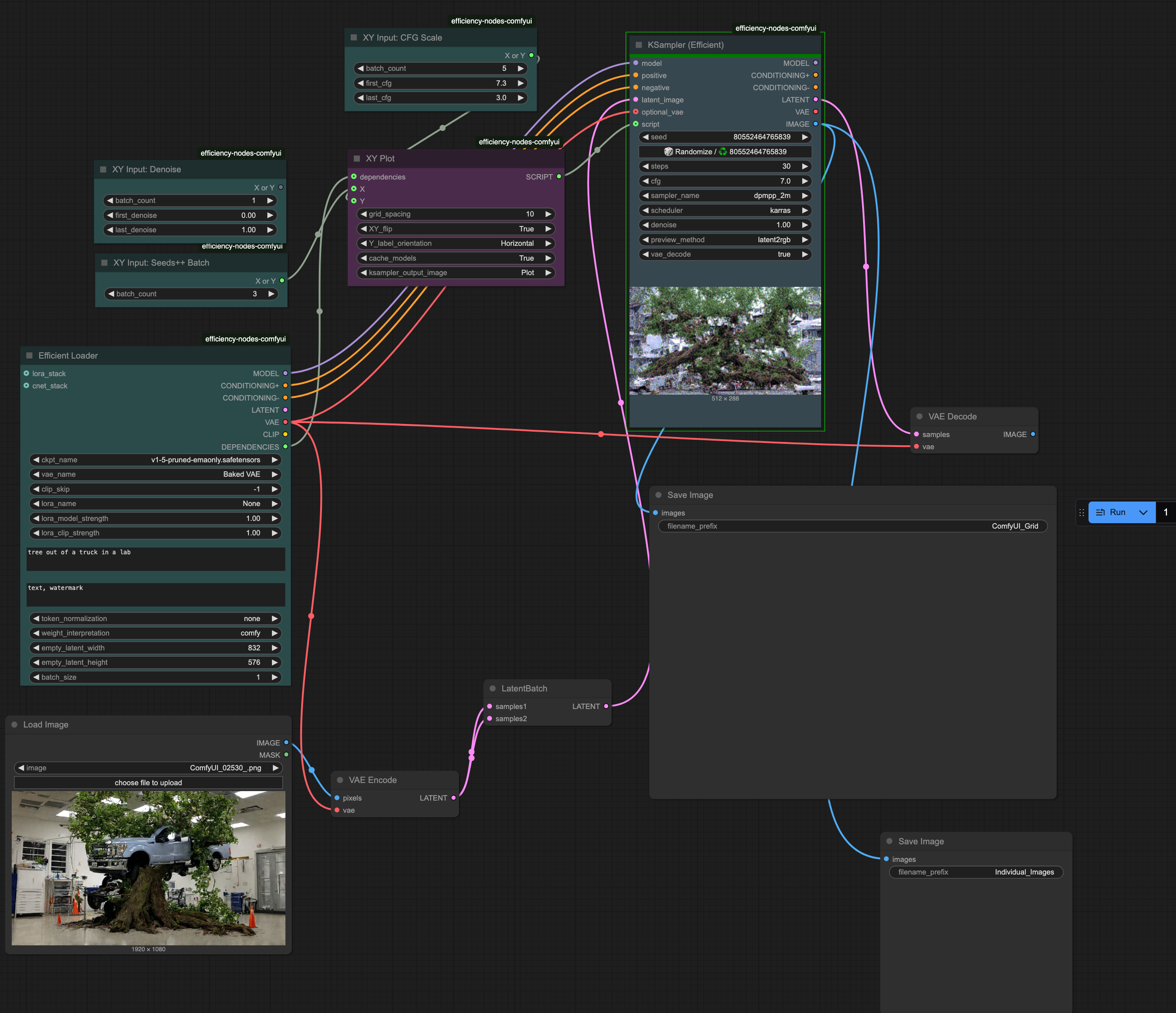Click the Run queue button
Image resolution: width=1176 pixels, height=1013 pixels.
point(1112,512)
